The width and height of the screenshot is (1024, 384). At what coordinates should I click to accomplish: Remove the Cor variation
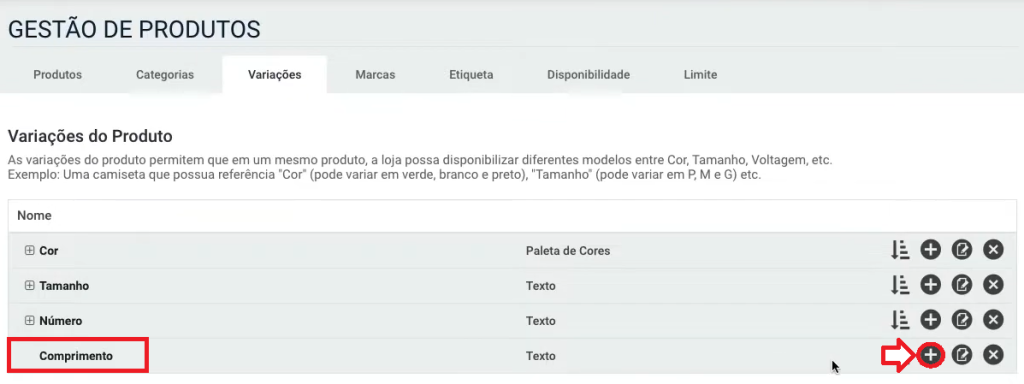(993, 249)
